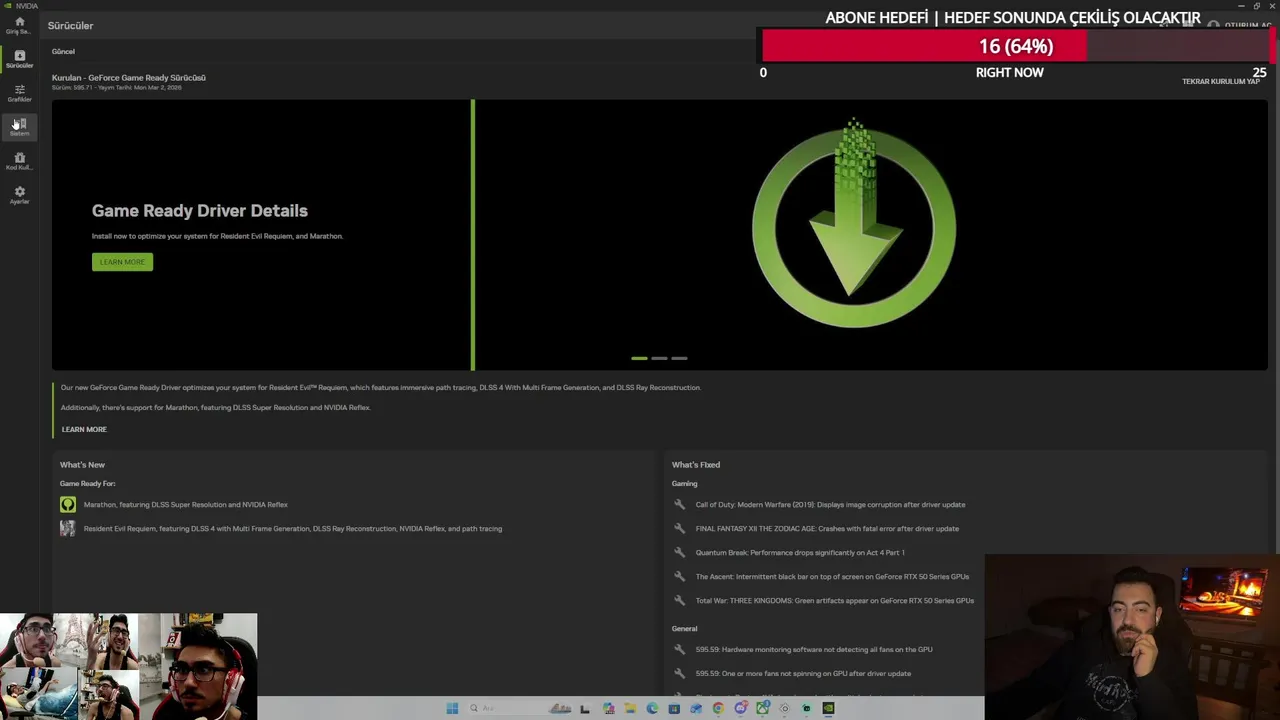Open the Grafikler sidebar icon

(x=19, y=93)
